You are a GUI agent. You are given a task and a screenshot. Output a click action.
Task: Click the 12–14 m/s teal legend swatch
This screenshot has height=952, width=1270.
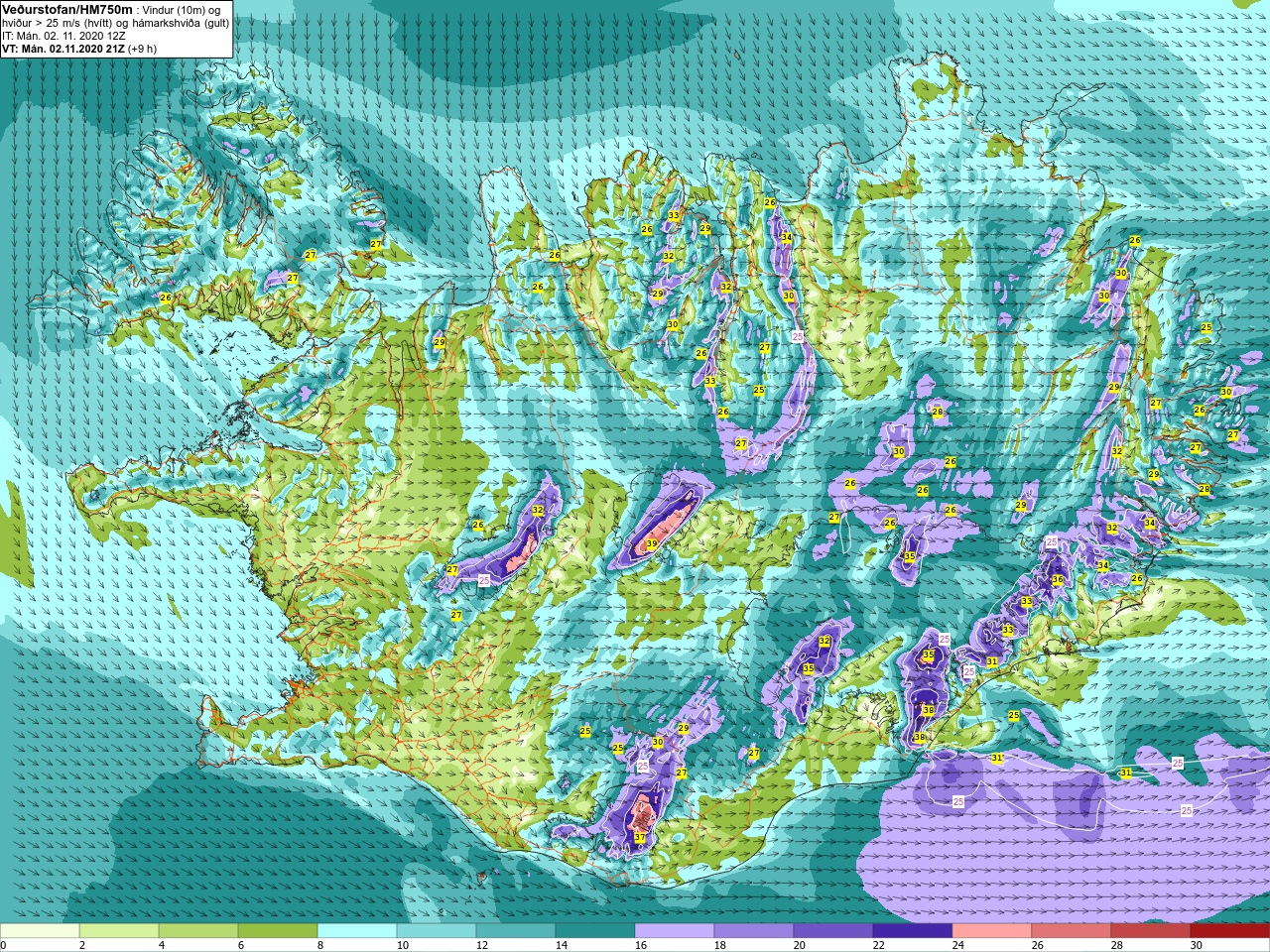[x=516, y=931]
